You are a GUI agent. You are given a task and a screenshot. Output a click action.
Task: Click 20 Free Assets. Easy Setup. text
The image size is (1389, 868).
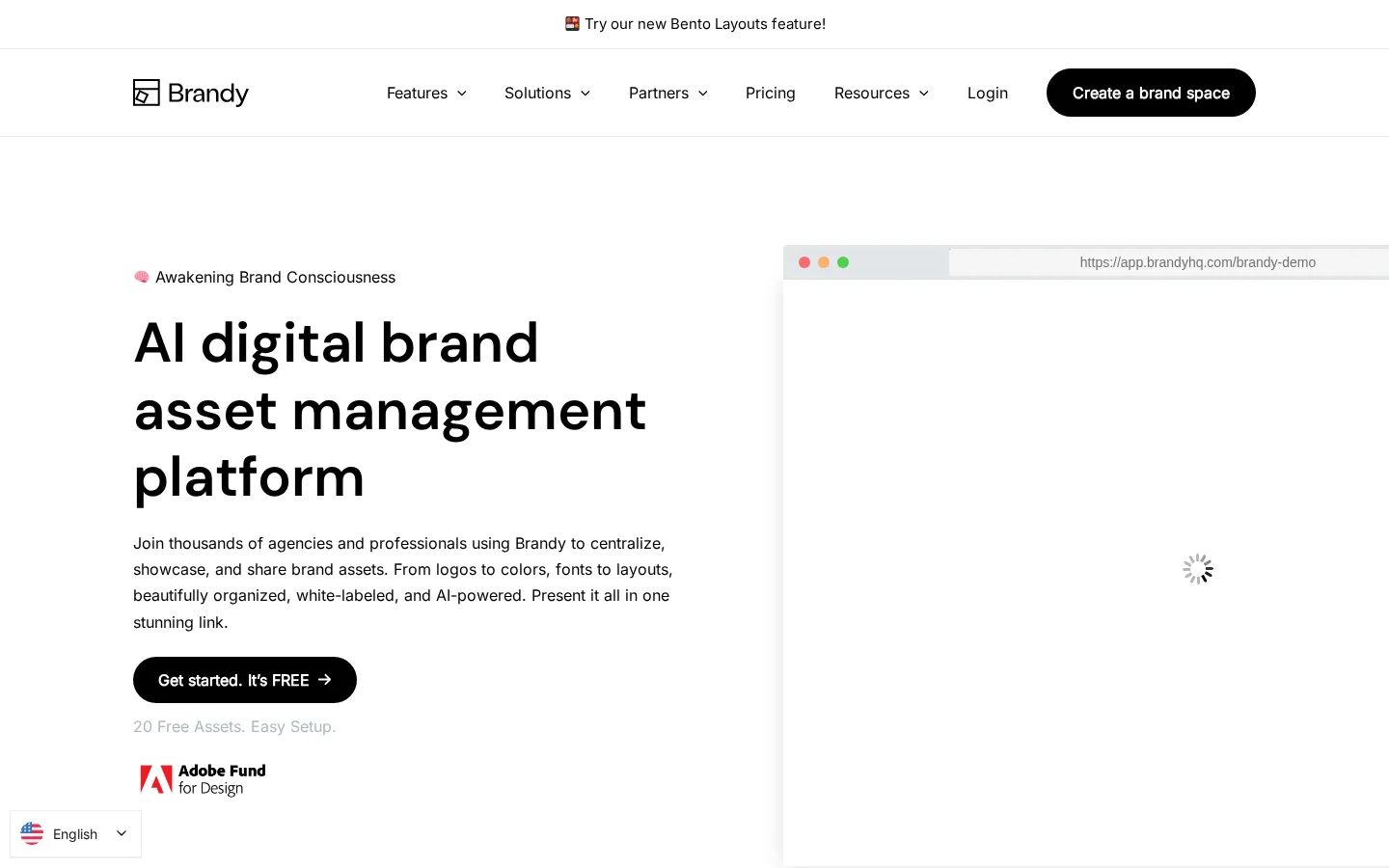point(234,726)
